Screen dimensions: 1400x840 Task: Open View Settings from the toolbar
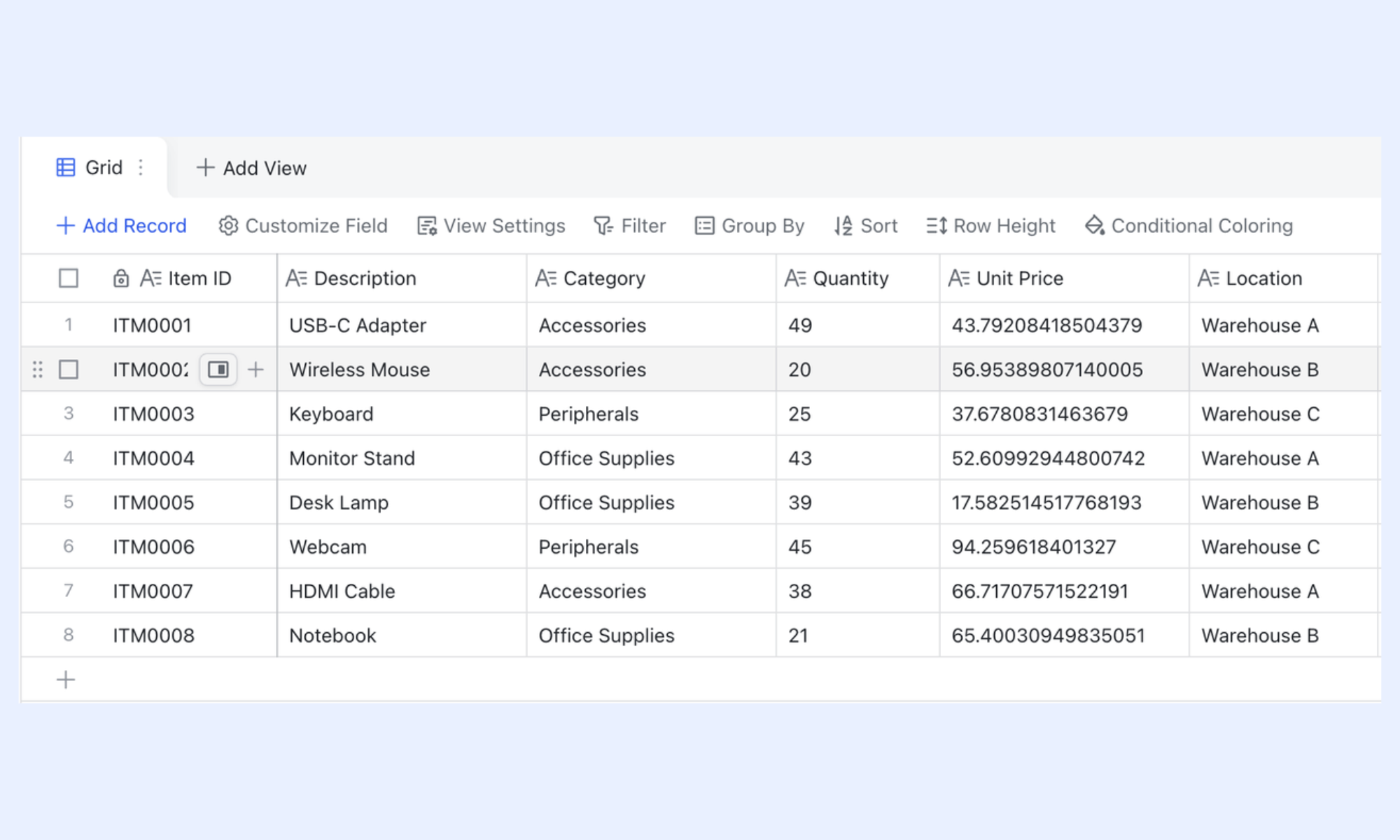point(491,225)
